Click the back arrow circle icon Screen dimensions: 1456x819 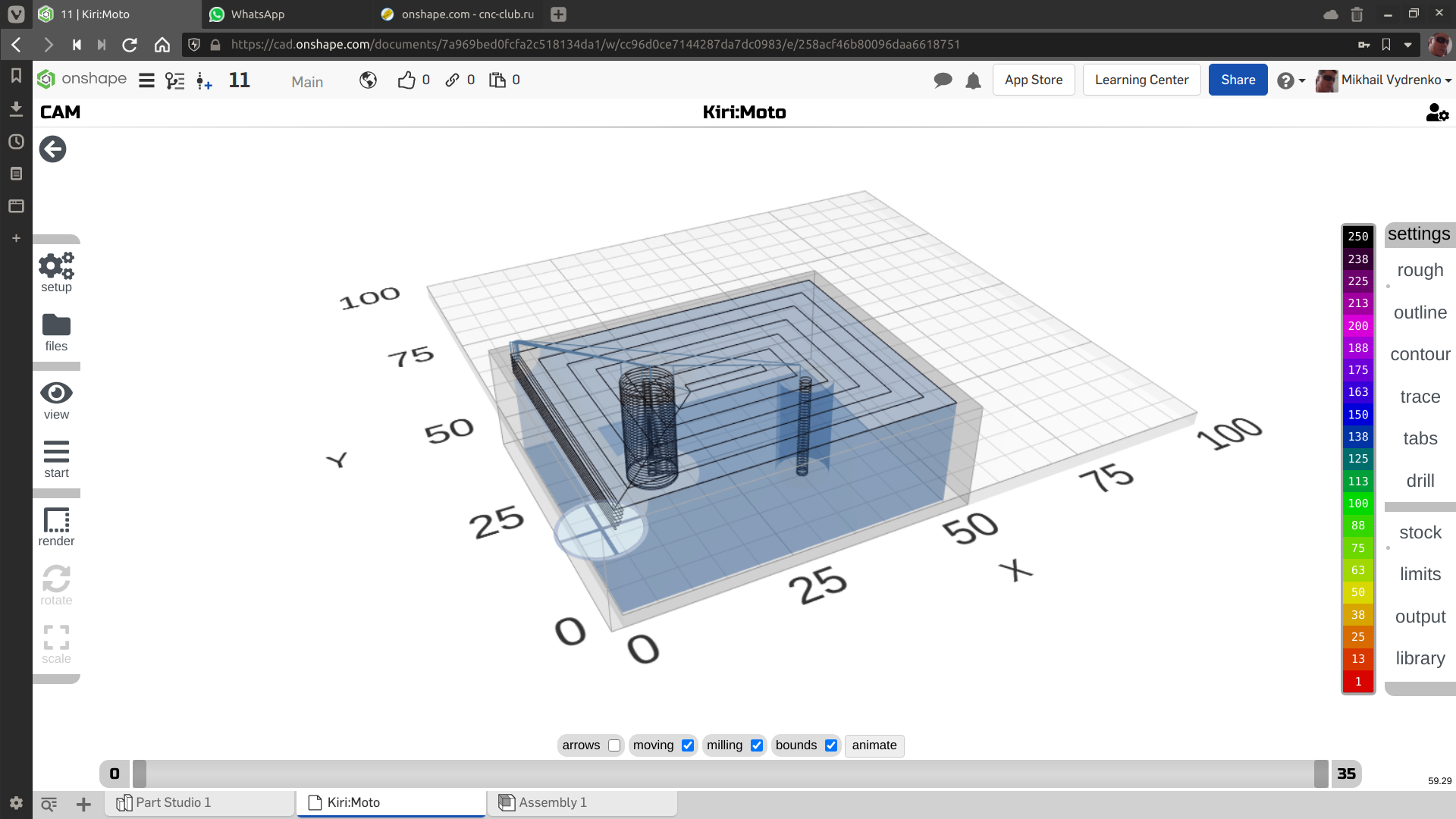(x=53, y=149)
